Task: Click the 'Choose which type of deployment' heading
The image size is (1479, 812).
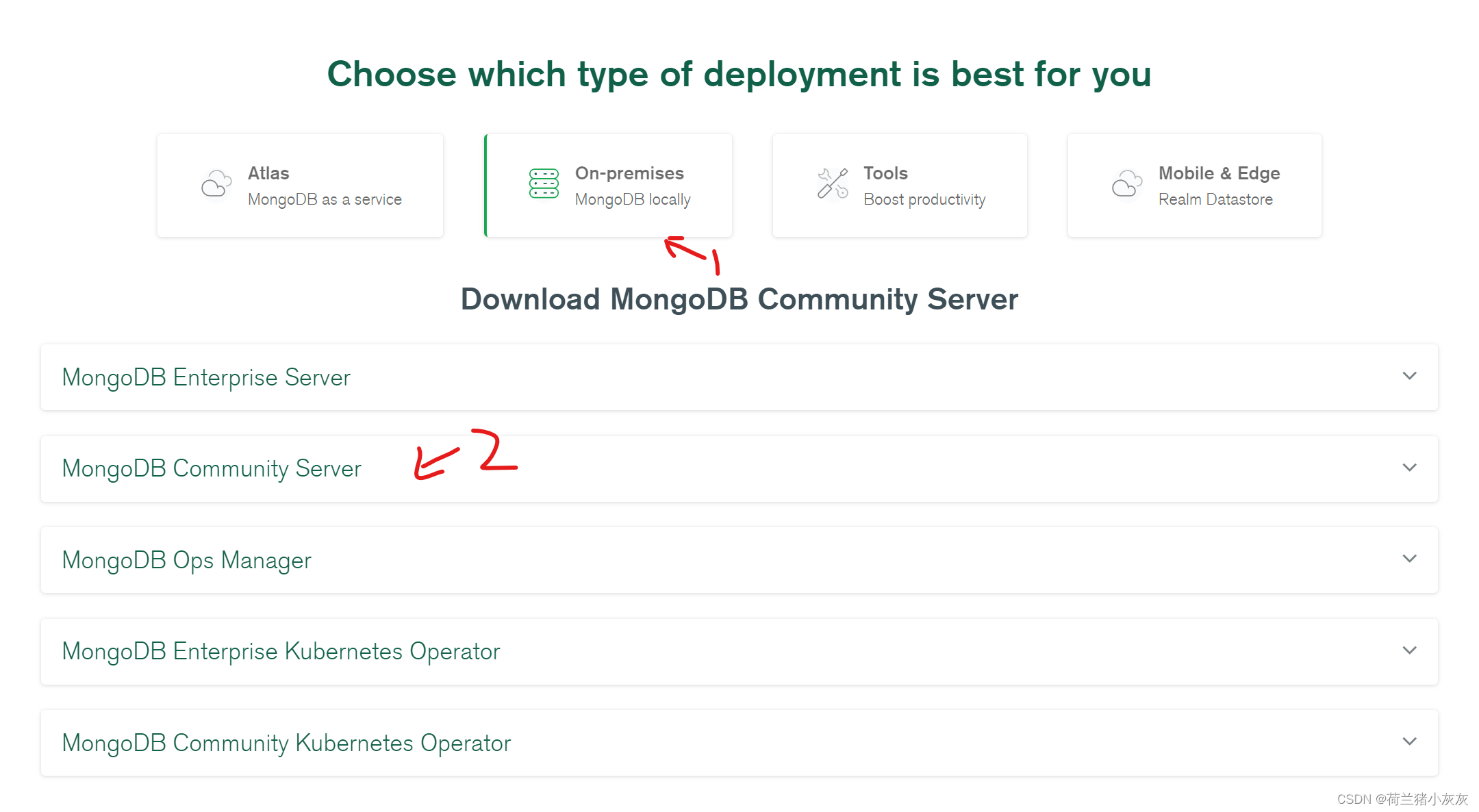Action: (739, 74)
